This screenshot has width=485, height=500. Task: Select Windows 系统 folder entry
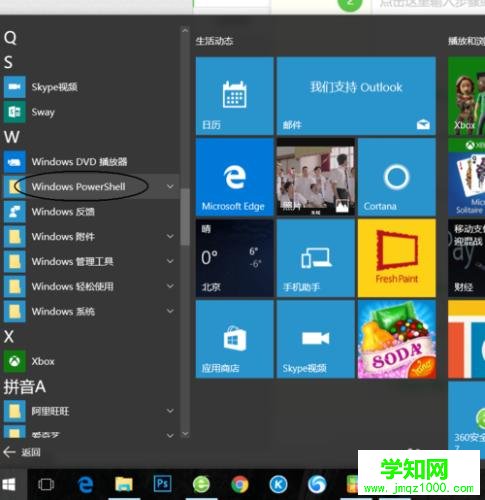(x=90, y=311)
